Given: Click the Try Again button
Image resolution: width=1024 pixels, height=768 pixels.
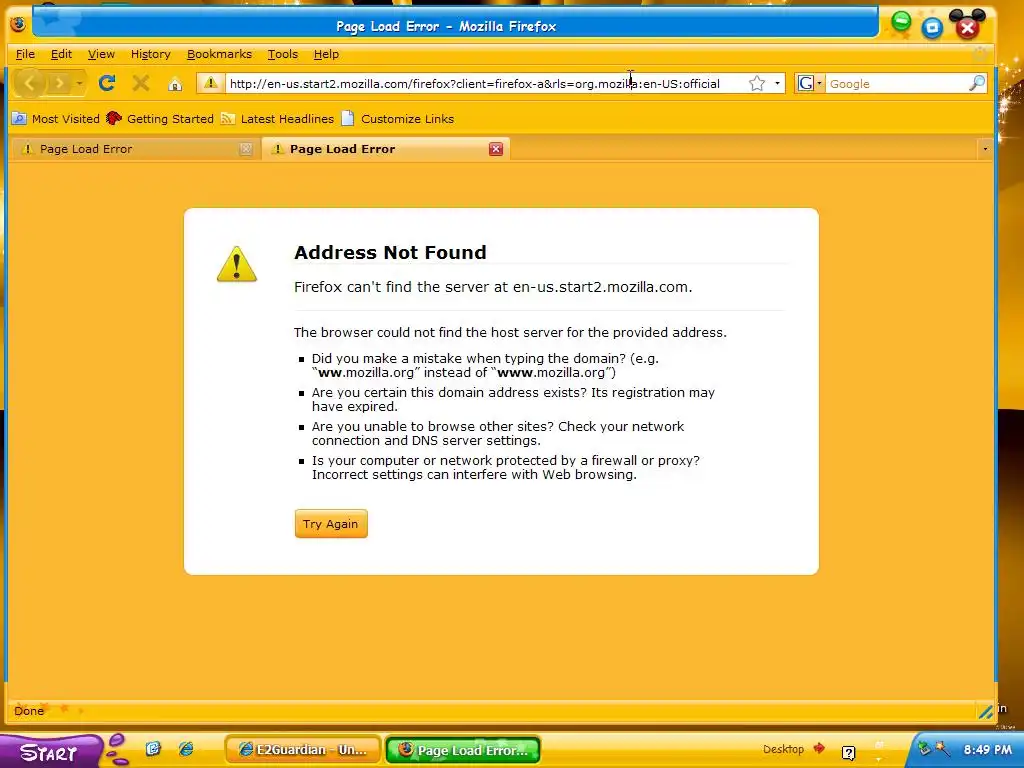Looking at the screenshot, I should (x=331, y=524).
